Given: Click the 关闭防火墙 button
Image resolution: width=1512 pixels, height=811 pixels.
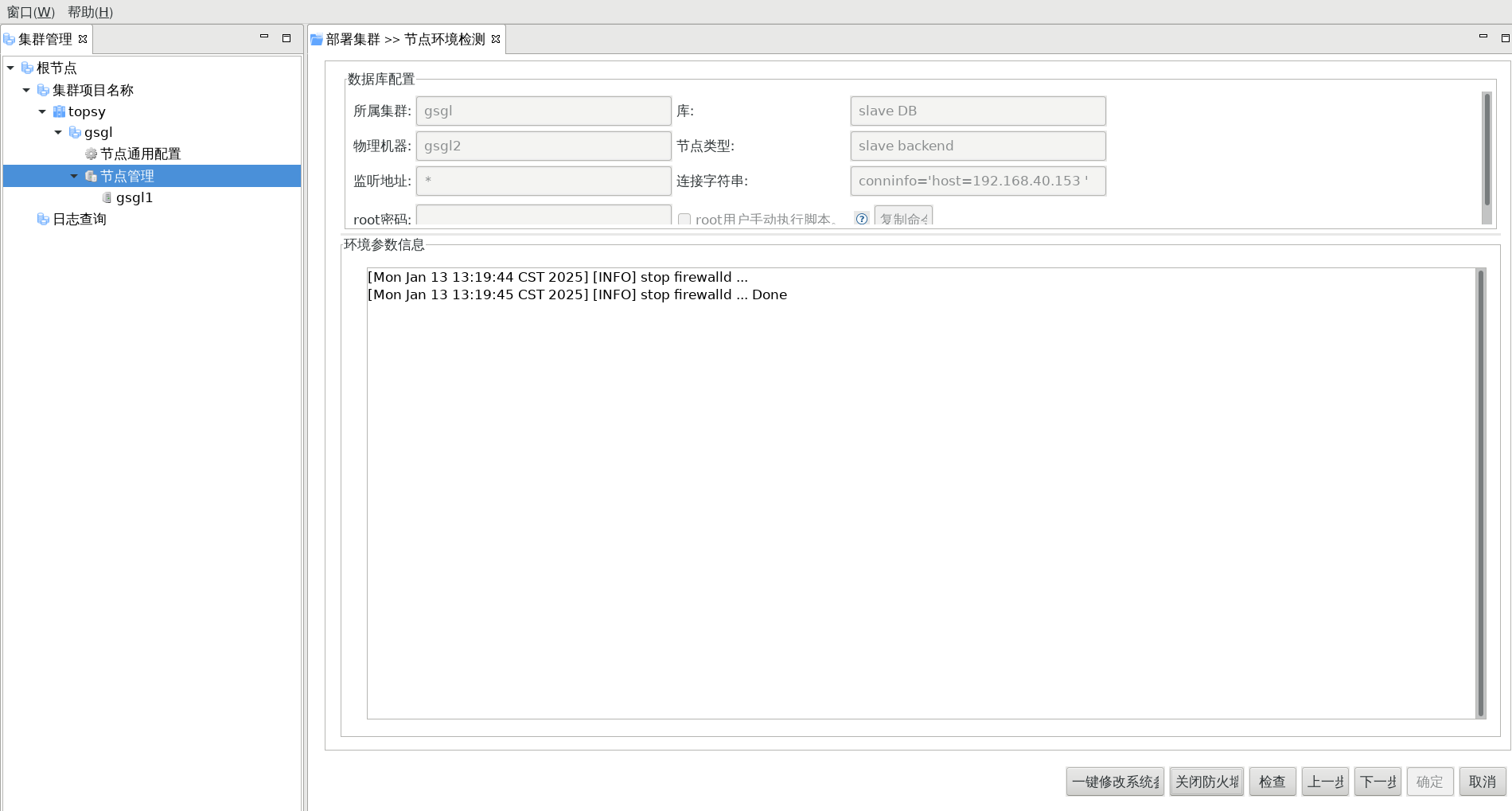Looking at the screenshot, I should (x=1206, y=782).
